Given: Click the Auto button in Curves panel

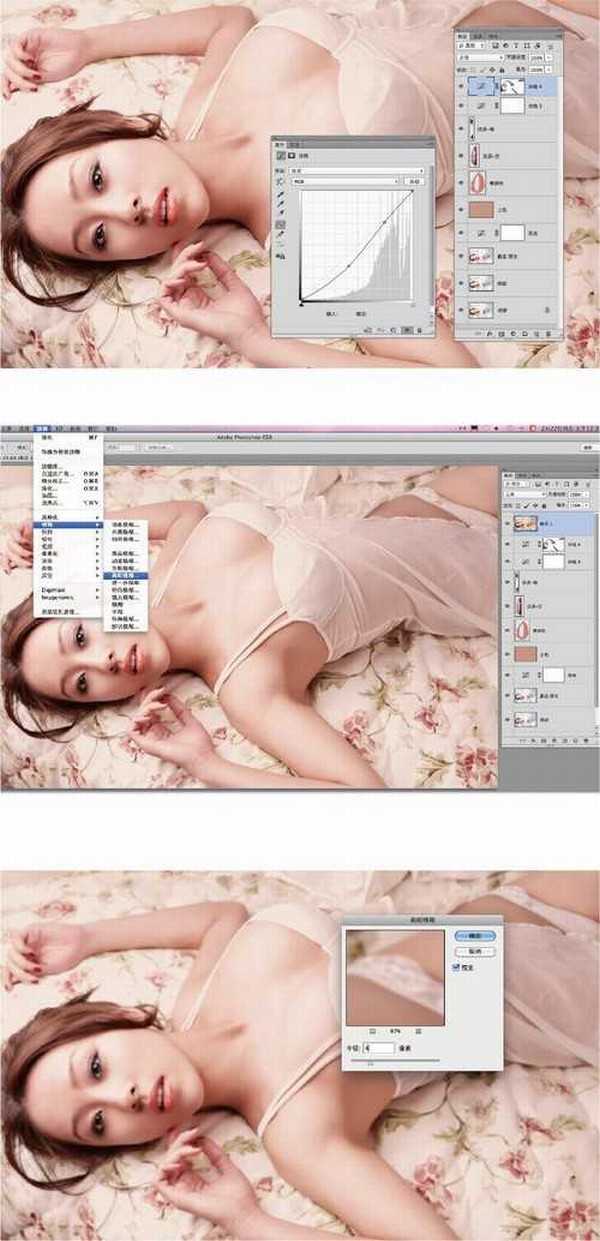Looking at the screenshot, I should pyautogui.click(x=414, y=181).
